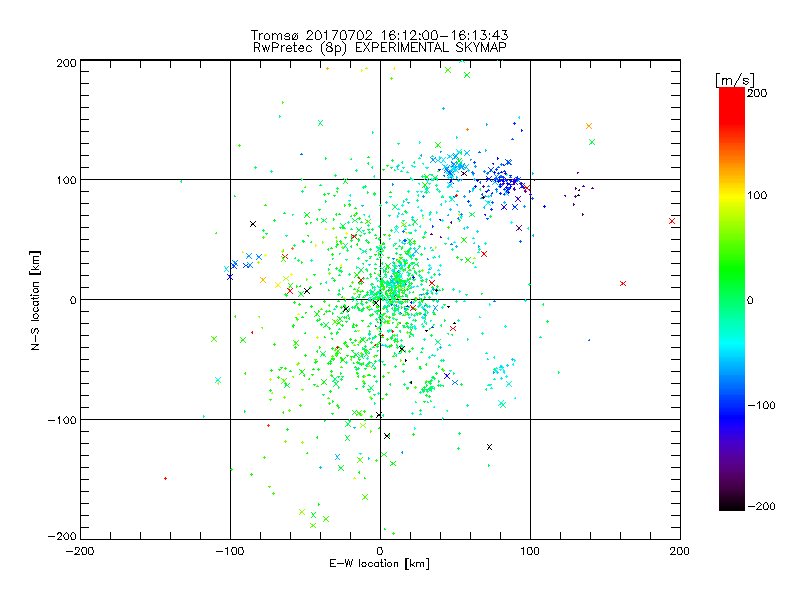Click the 200 tick label on N-S axis
This screenshot has height=600, width=800.
point(66,63)
